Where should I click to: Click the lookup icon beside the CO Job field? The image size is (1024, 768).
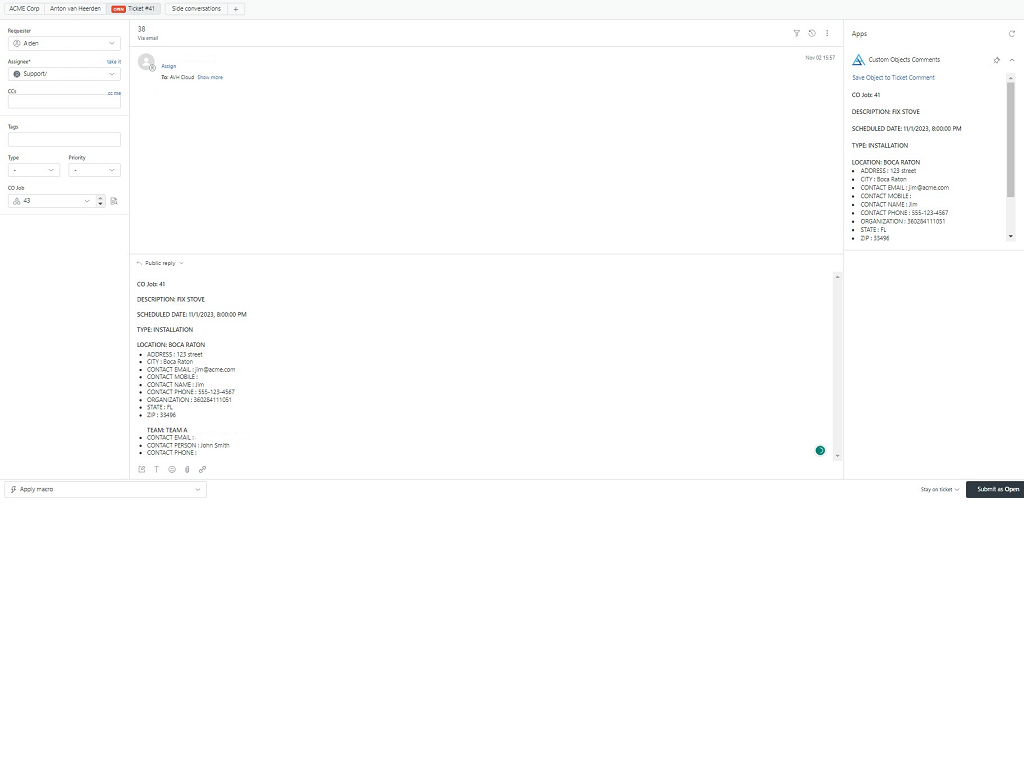pos(114,201)
